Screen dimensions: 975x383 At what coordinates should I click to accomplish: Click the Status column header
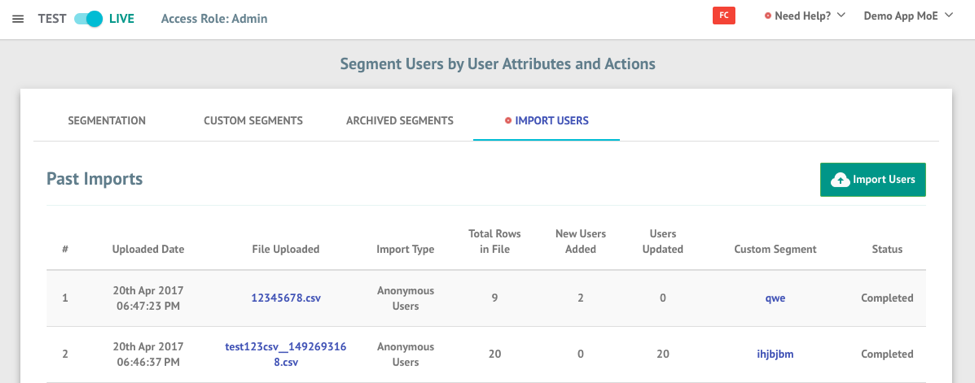(887, 249)
